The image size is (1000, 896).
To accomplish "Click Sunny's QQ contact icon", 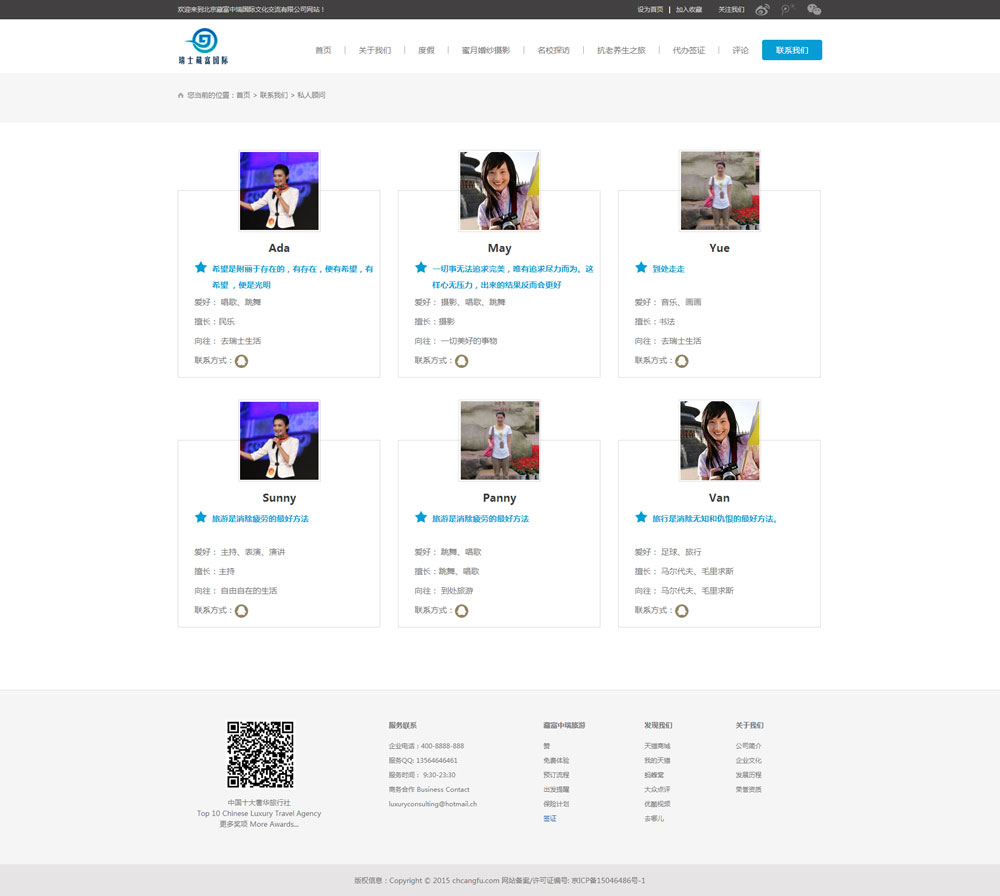I will click(241, 611).
